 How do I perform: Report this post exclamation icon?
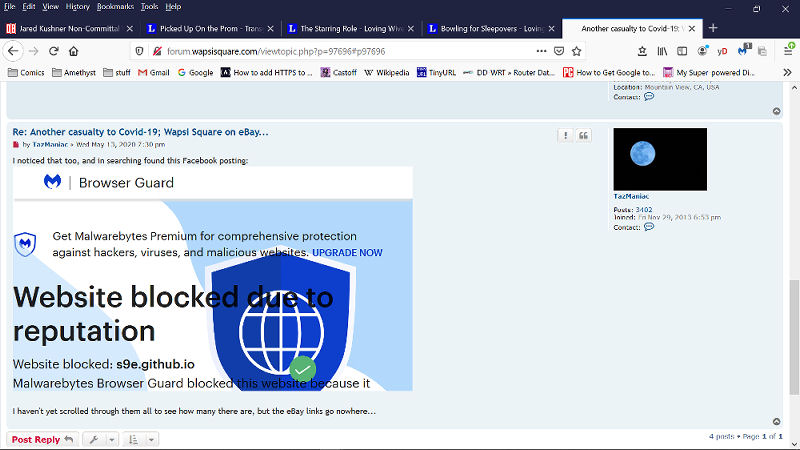(565, 135)
